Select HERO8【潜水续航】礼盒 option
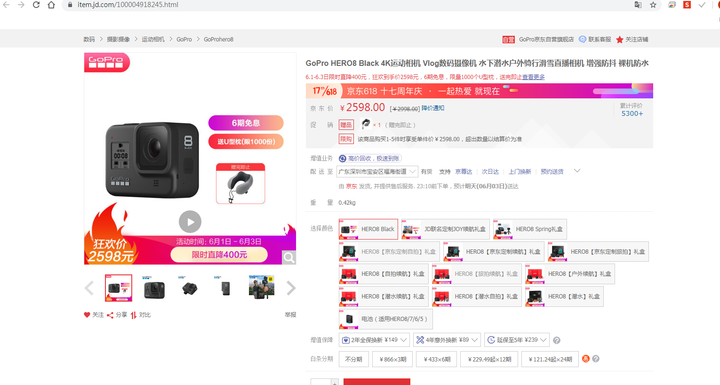This screenshot has height=385, width=720. tap(383, 296)
